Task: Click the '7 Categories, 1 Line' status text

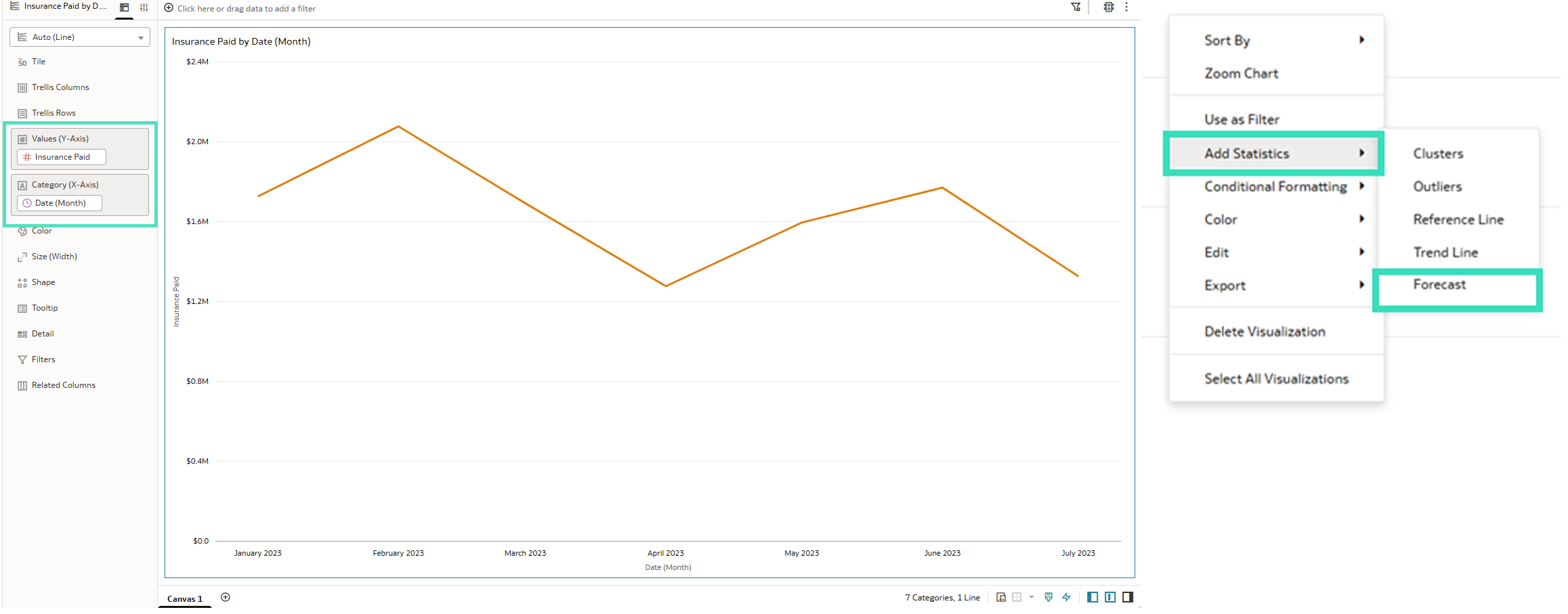Action: tap(942, 598)
